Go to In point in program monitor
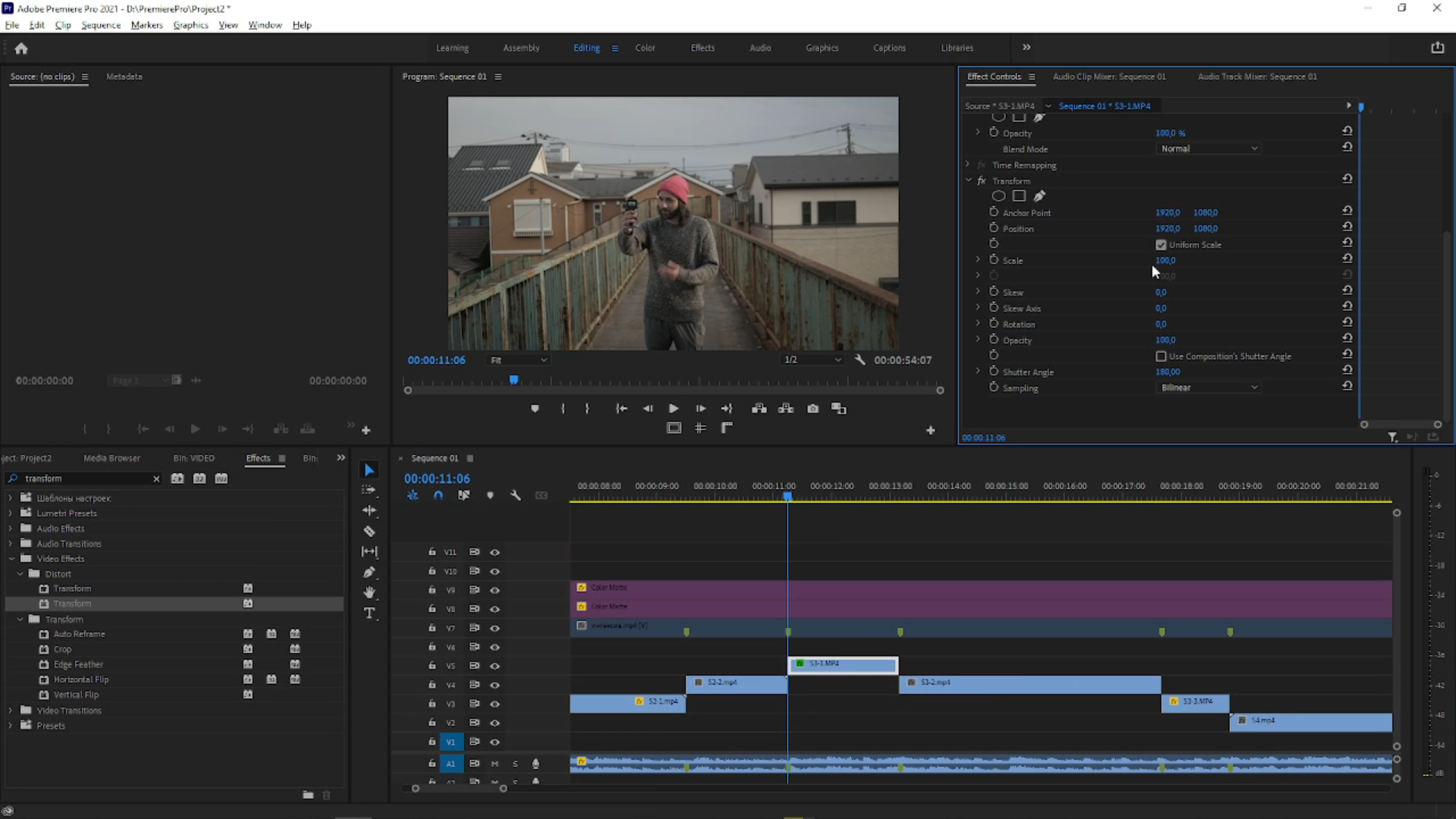 pyautogui.click(x=621, y=409)
